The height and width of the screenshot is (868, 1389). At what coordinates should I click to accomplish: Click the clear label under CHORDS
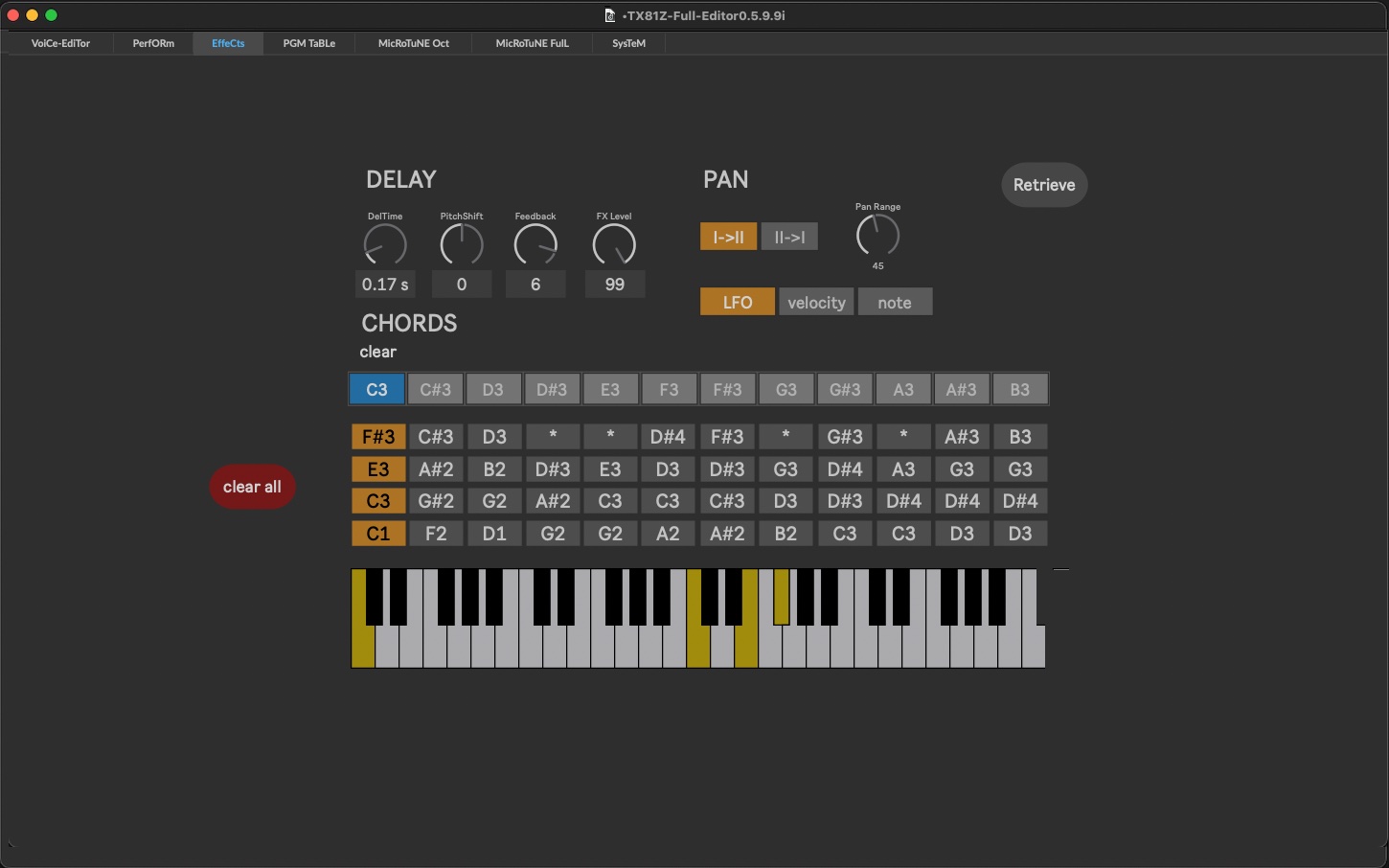tap(377, 352)
